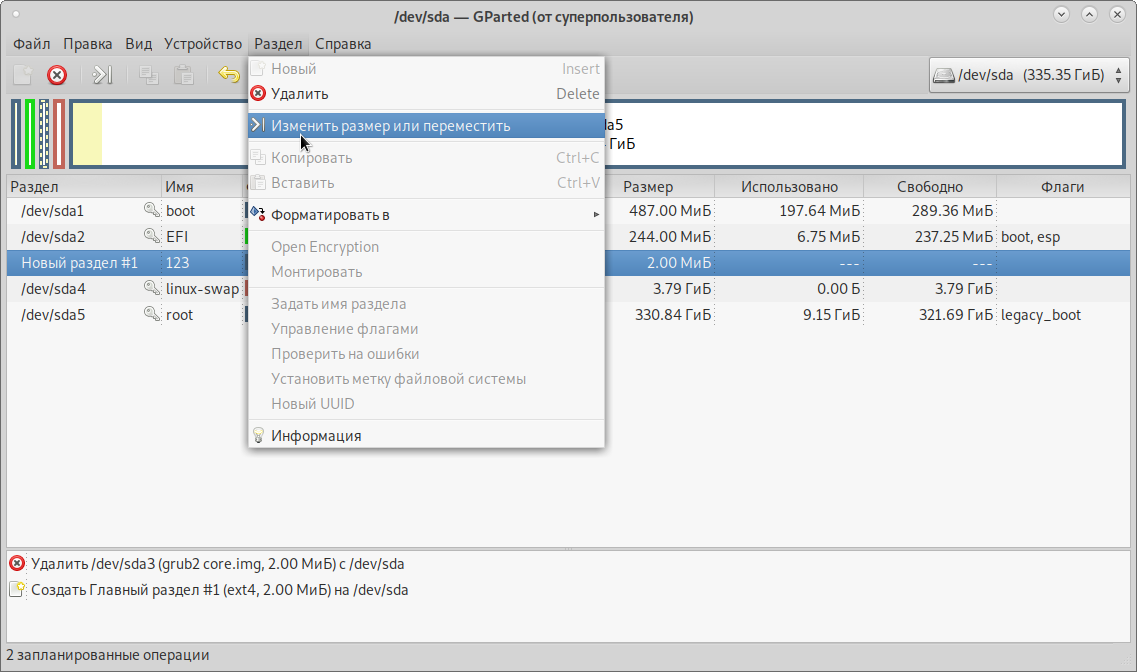This screenshot has width=1137, height=672.
Task: Choose Информация in the Раздел menu
Action: [426, 436]
